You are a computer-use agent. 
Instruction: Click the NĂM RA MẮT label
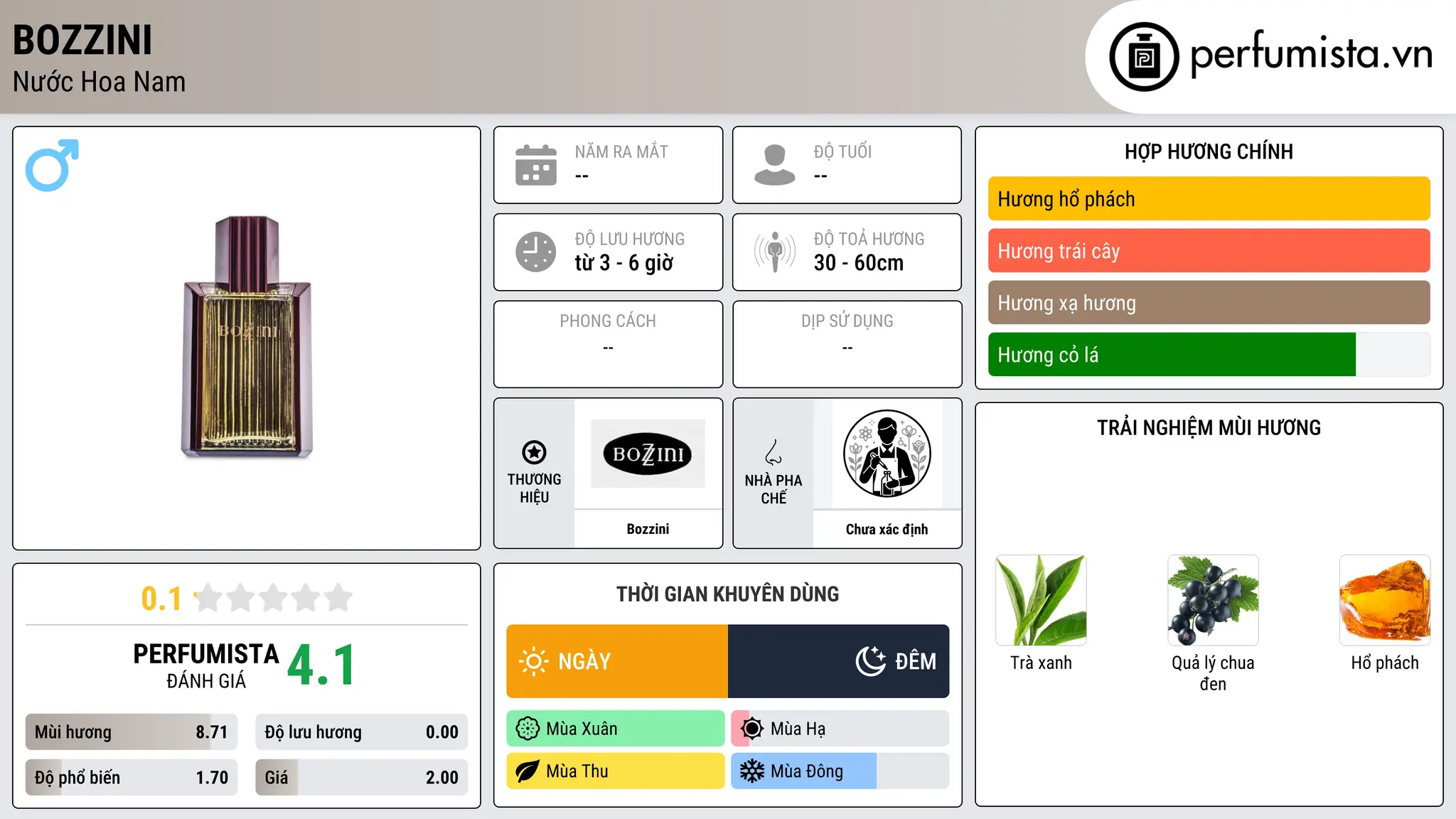coord(621,152)
